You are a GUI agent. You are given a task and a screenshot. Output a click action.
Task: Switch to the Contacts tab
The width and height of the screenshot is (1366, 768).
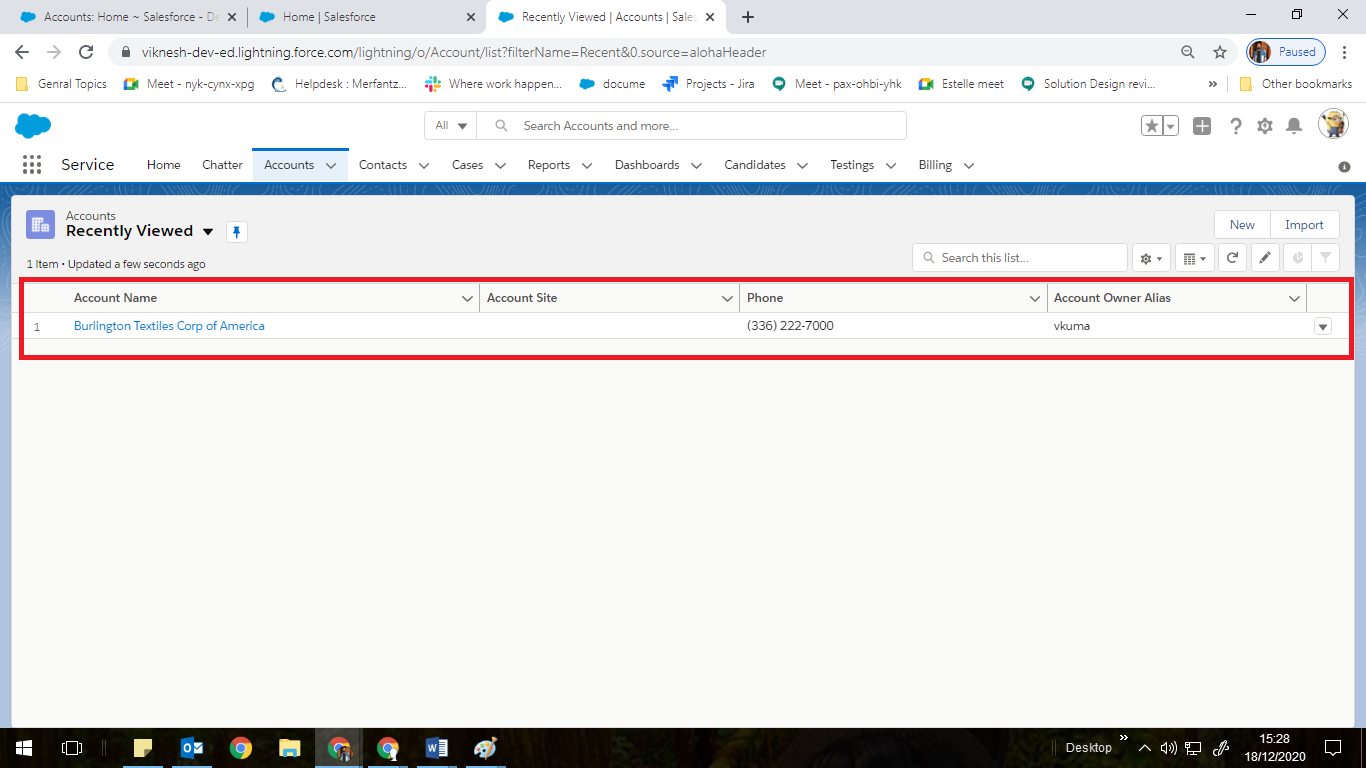[x=383, y=165]
